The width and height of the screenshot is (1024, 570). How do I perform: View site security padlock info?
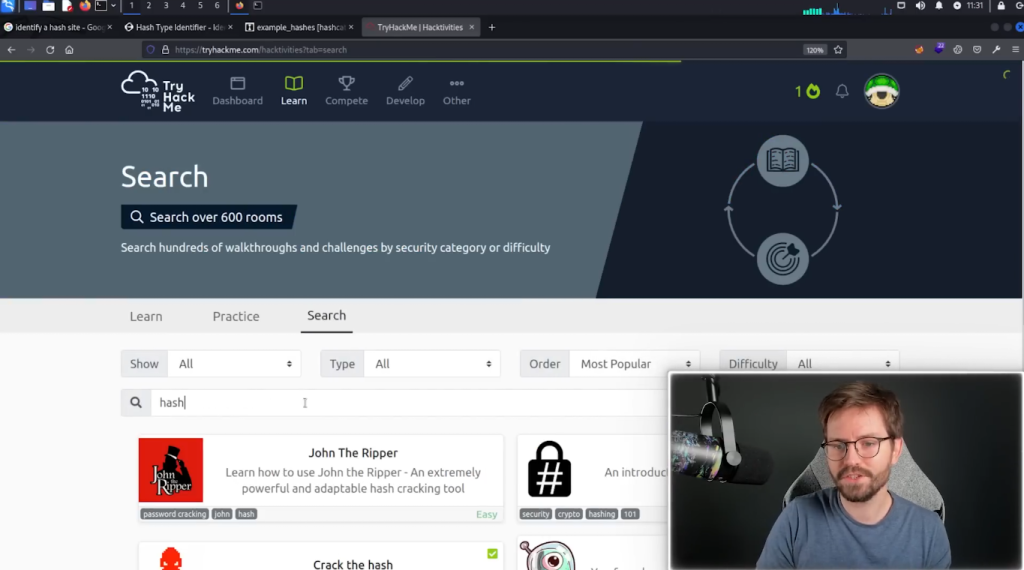pos(165,50)
